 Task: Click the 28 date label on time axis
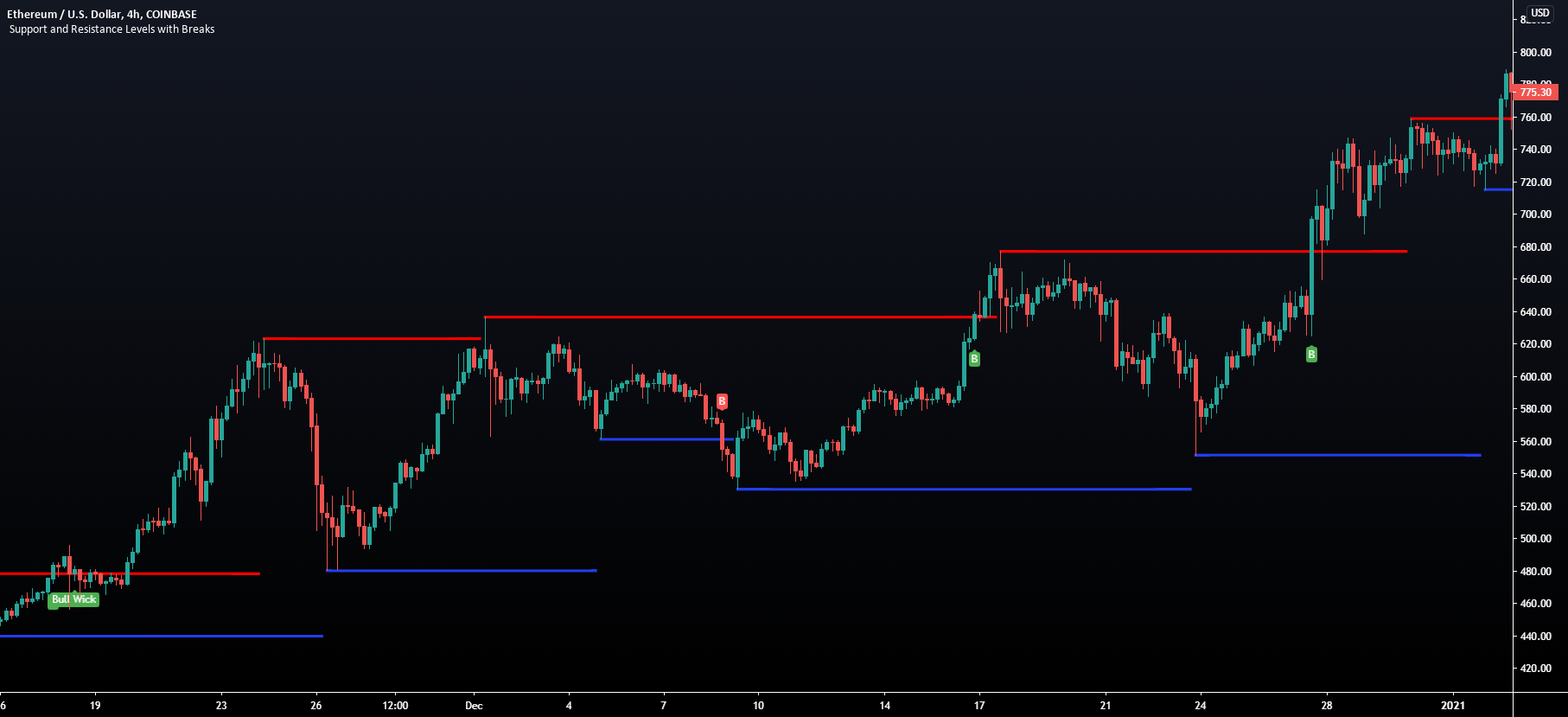(1327, 706)
